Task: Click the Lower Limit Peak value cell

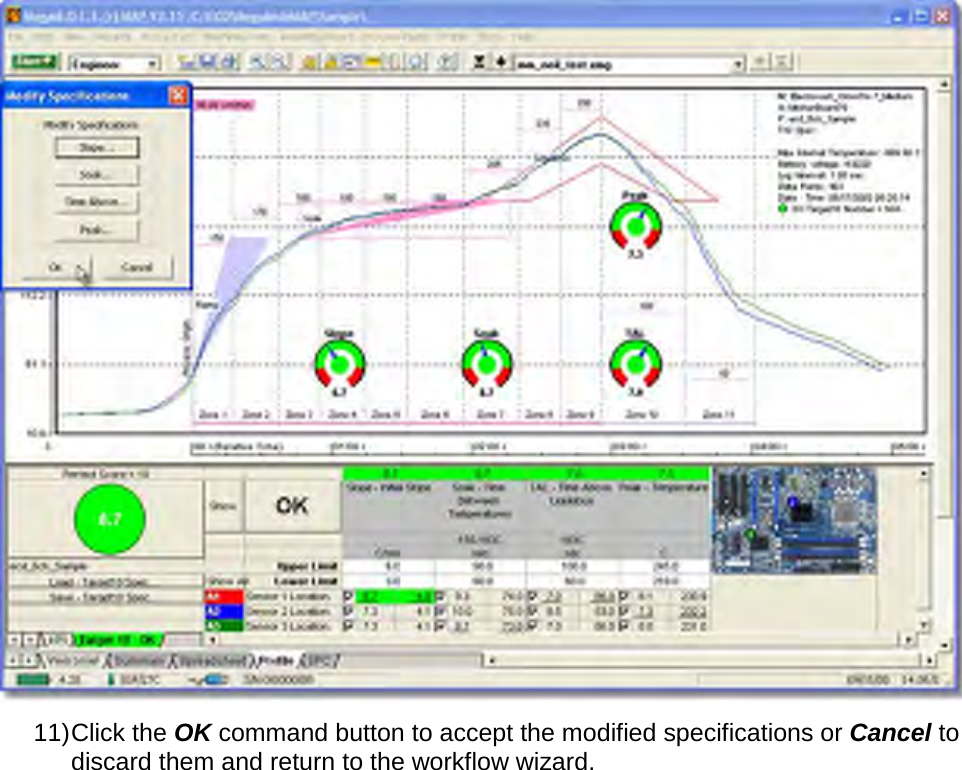Action: 665,580
